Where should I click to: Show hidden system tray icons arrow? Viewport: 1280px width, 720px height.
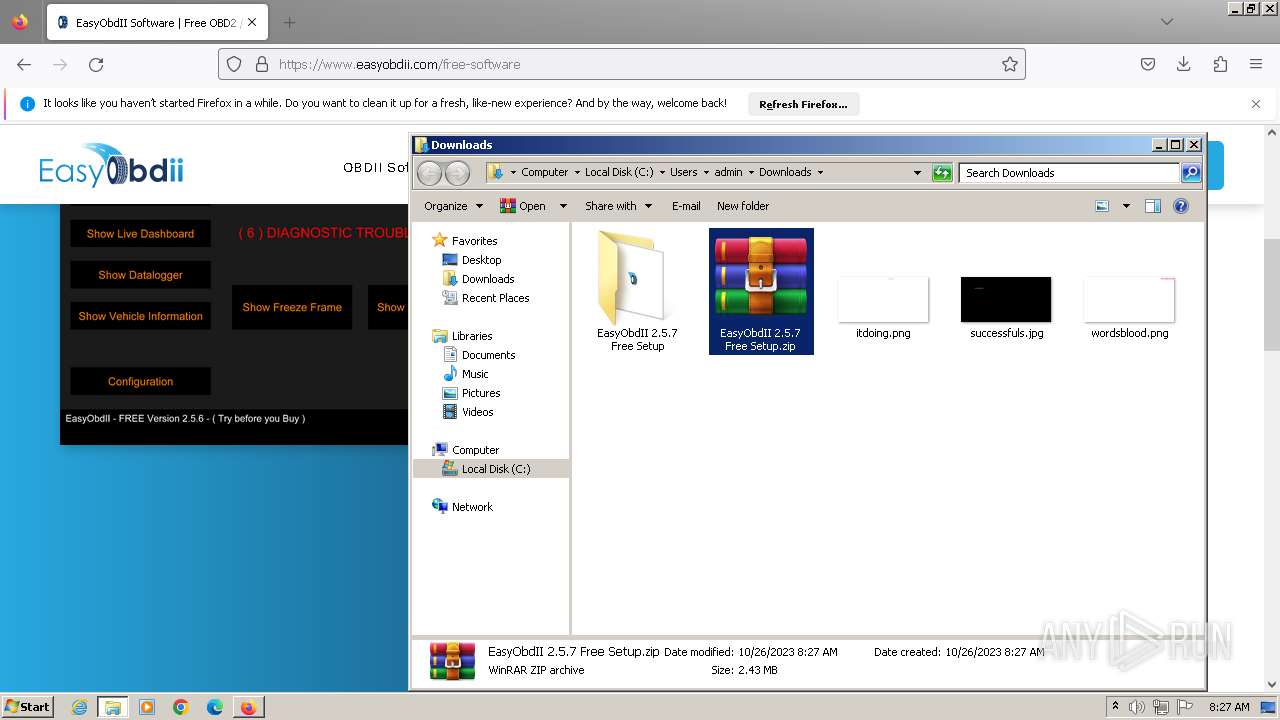[x=1115, y=707]
